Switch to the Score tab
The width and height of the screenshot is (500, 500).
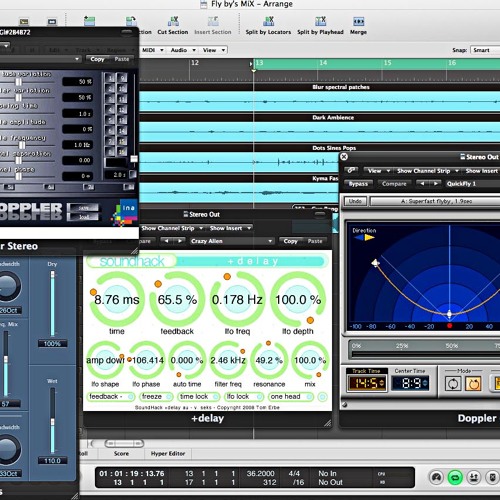point(121,453)
